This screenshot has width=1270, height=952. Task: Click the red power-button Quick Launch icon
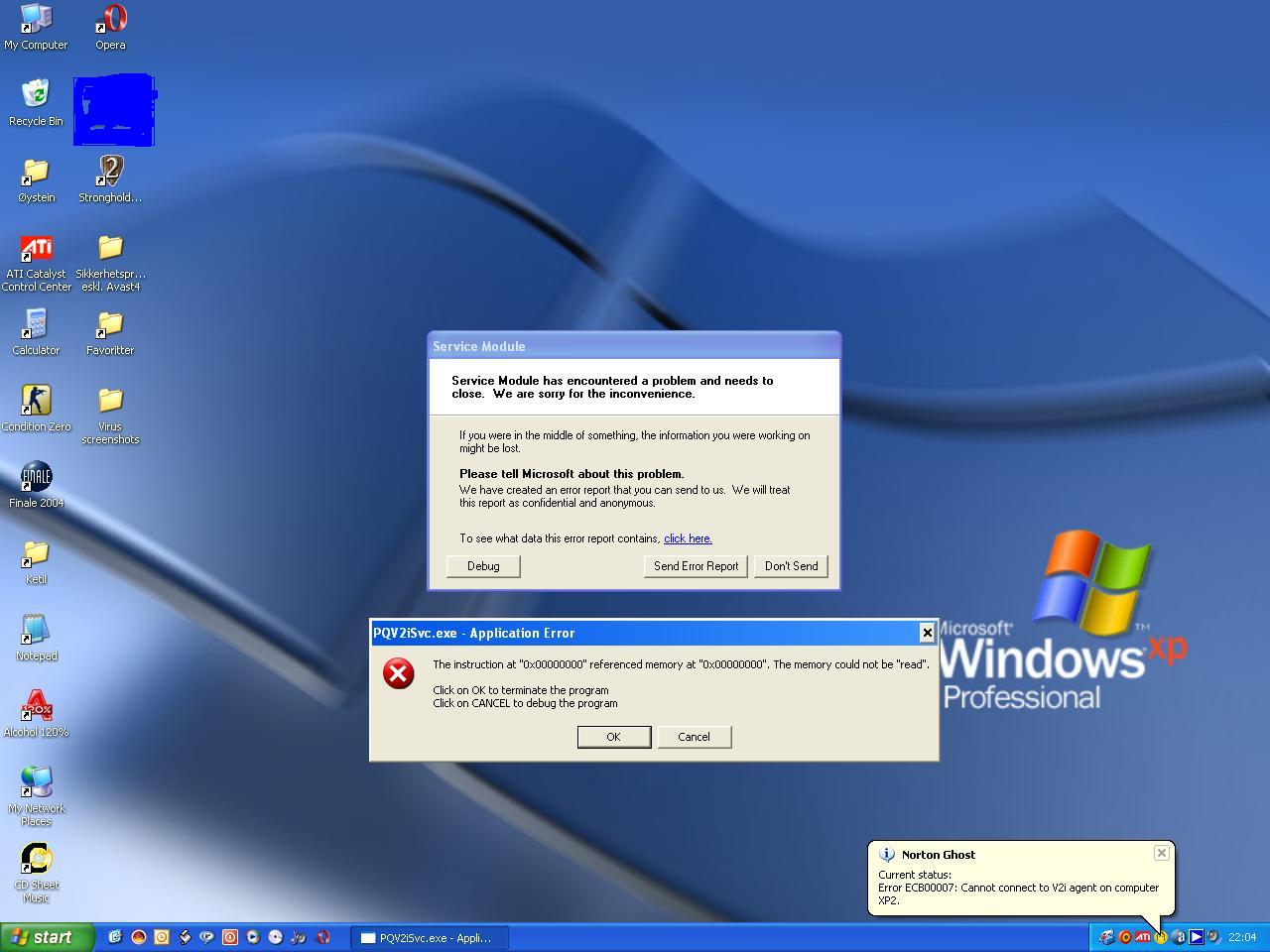click(230, 936)
